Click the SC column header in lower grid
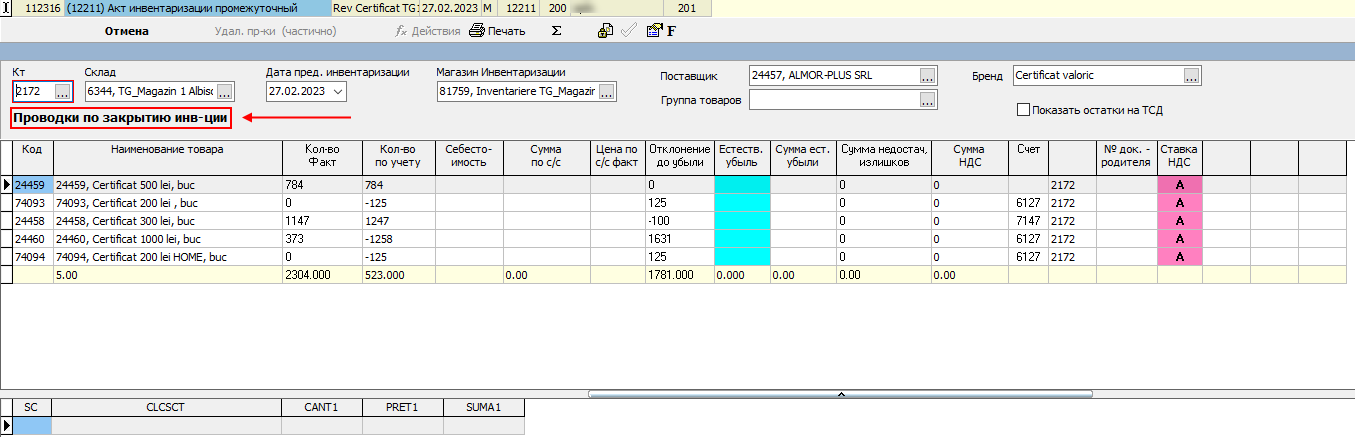 coord(31,408)
